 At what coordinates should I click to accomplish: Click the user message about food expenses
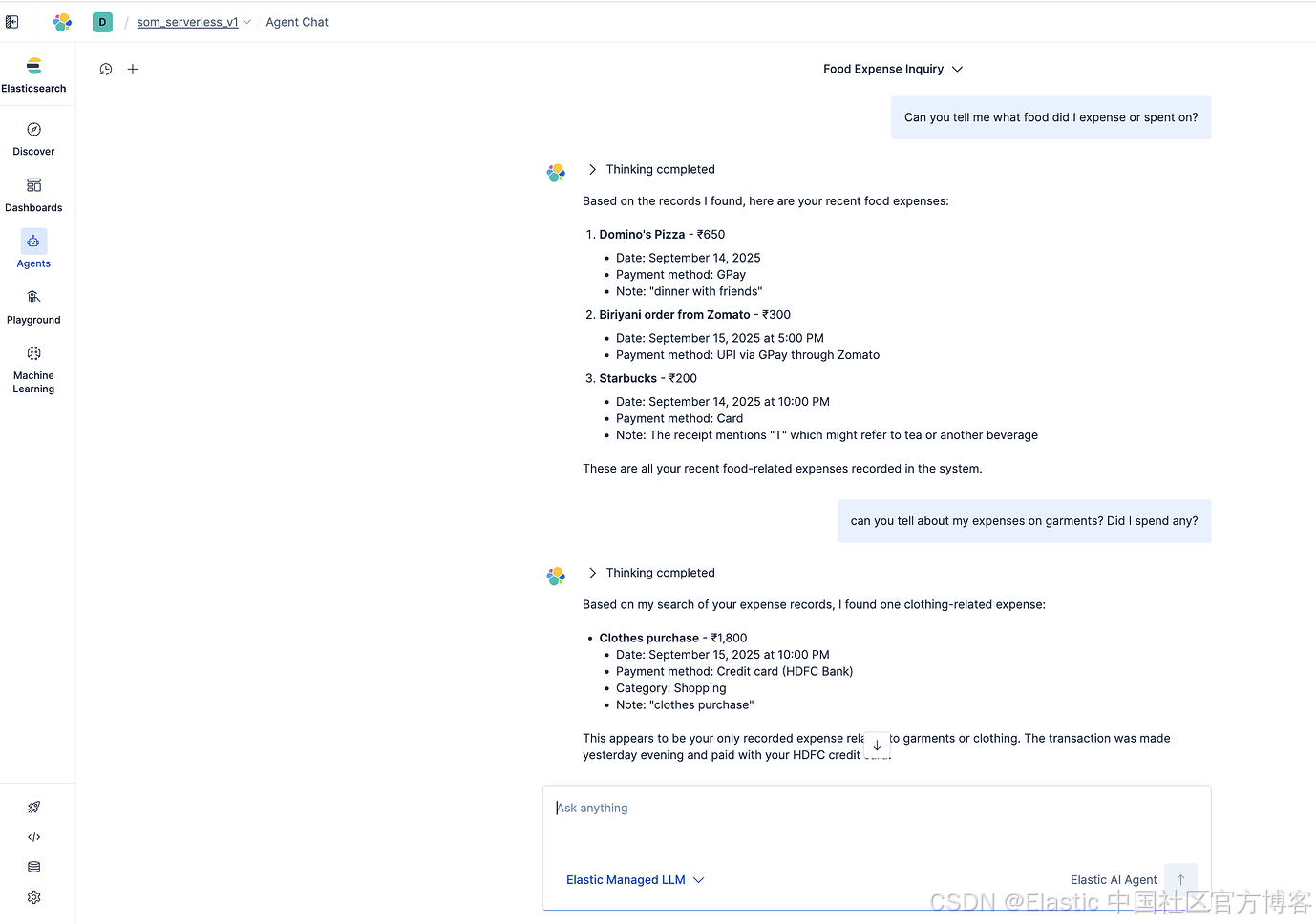tap(1051, 117)
